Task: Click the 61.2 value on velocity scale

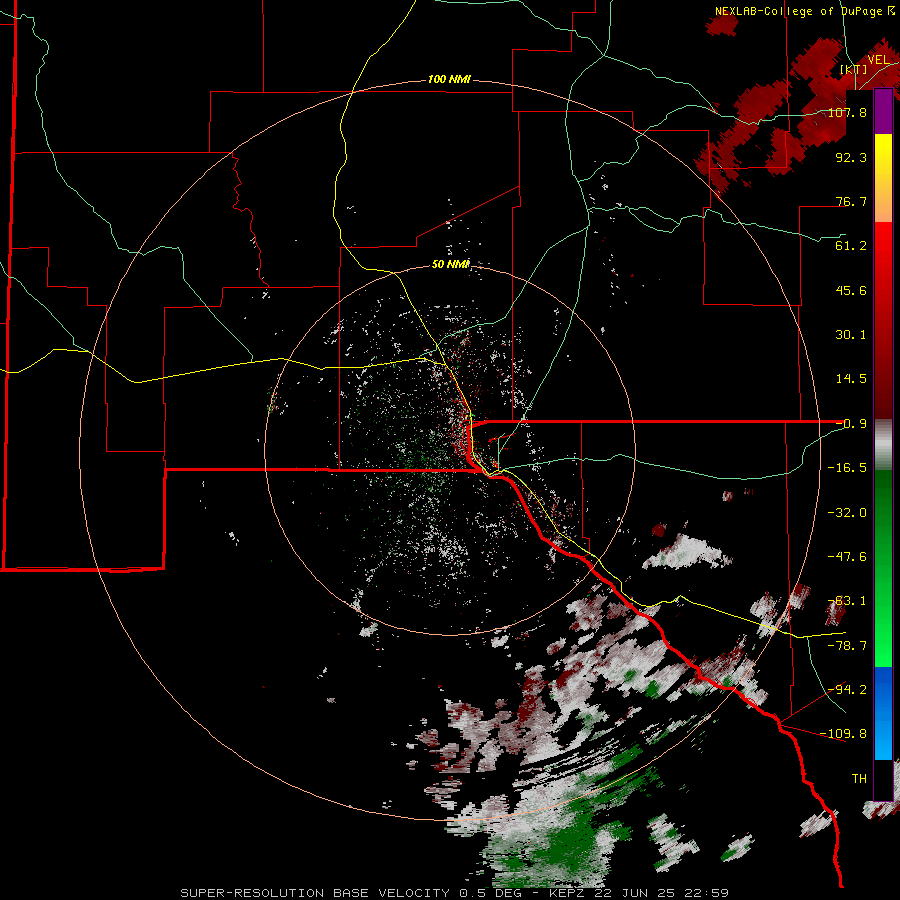Action: coord(851,246)
